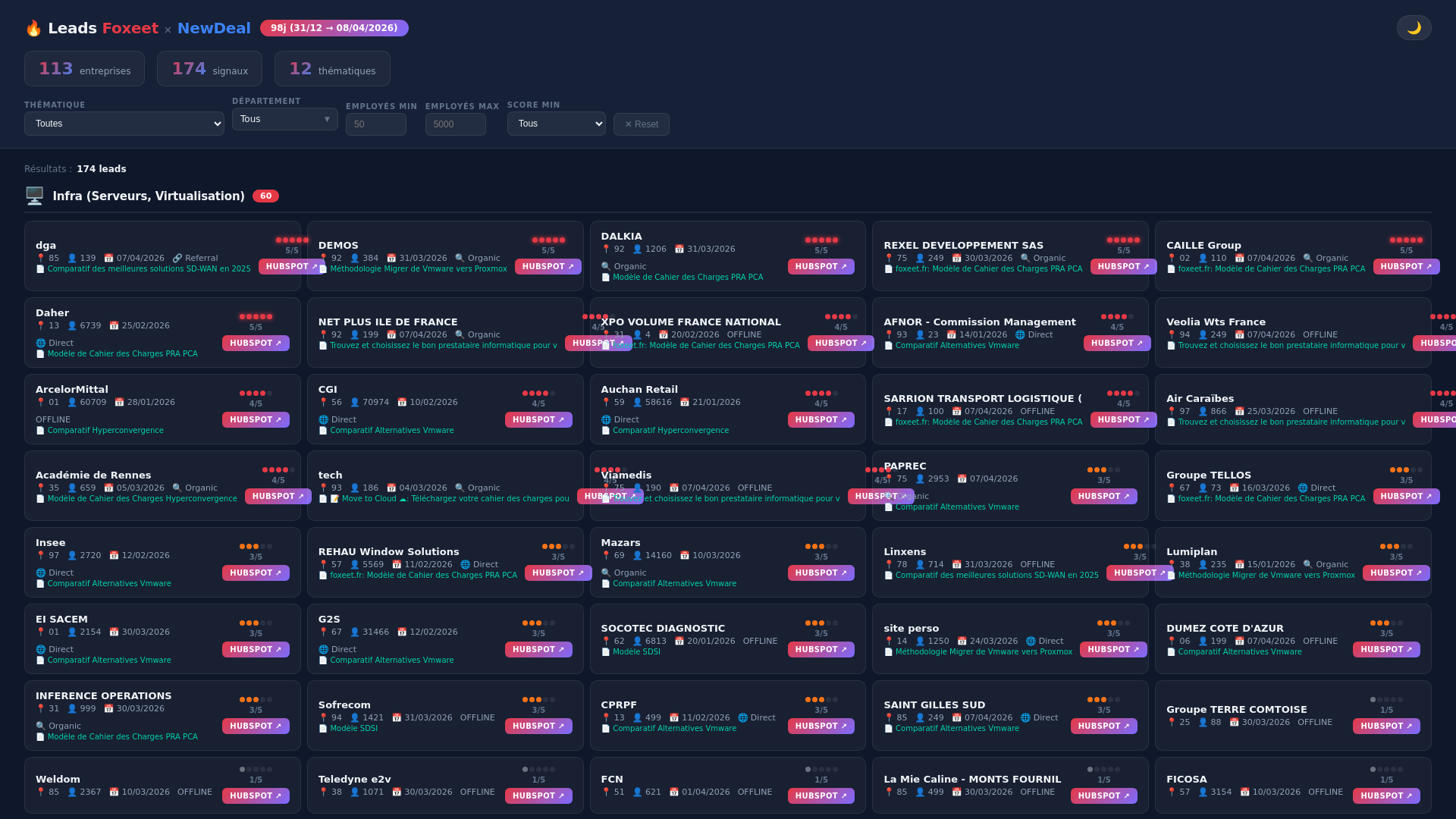The width and height of the screenshot is (1456, 819).
Task: Click the fire icon in the header
Action: [x=33, y=28]
